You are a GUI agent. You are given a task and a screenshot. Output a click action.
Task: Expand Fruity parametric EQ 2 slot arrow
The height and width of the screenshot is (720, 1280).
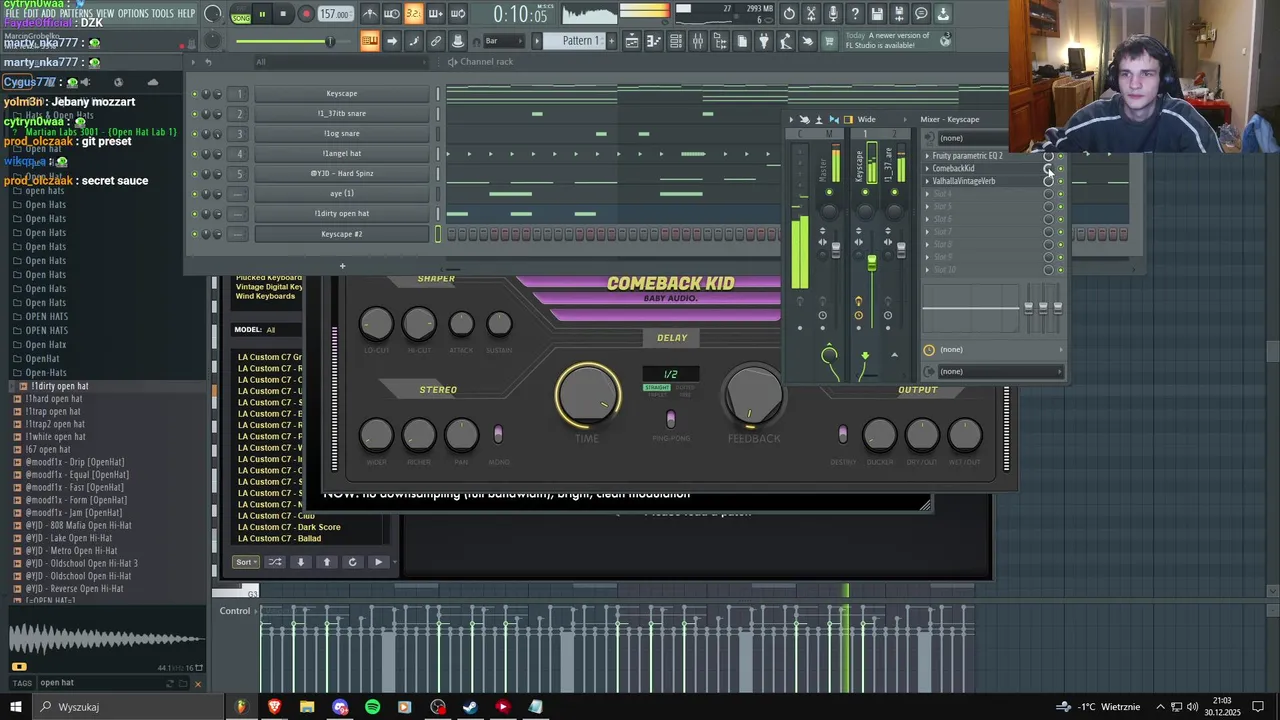coord(927,156)
